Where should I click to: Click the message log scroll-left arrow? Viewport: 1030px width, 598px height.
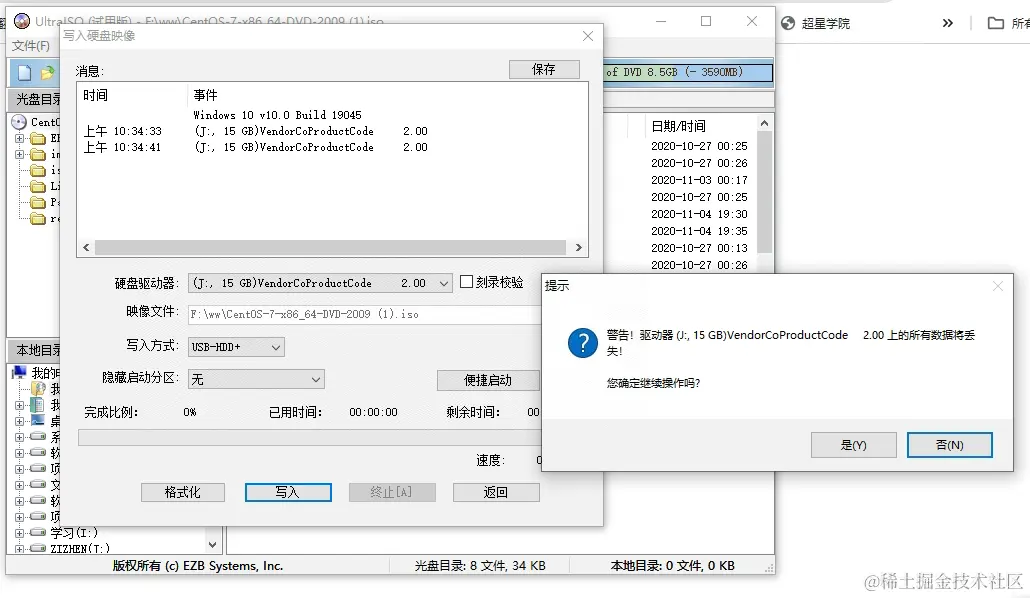[x=86, y=247]
